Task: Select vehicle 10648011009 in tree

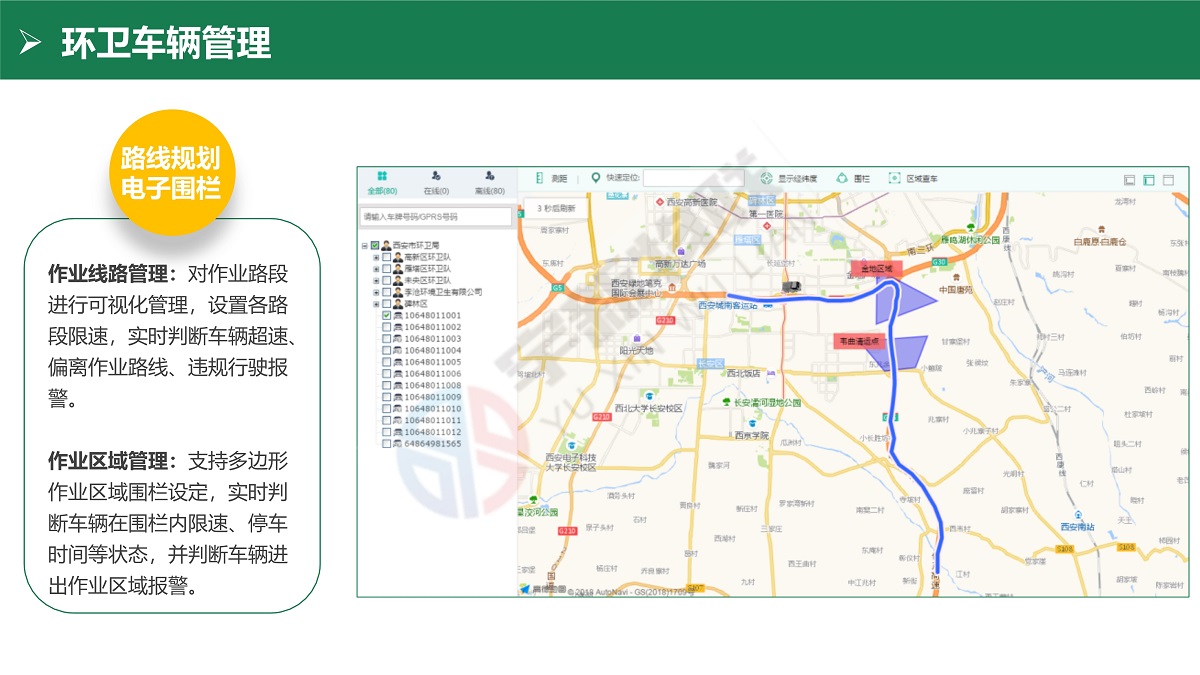Action: (x=433, y=397)
